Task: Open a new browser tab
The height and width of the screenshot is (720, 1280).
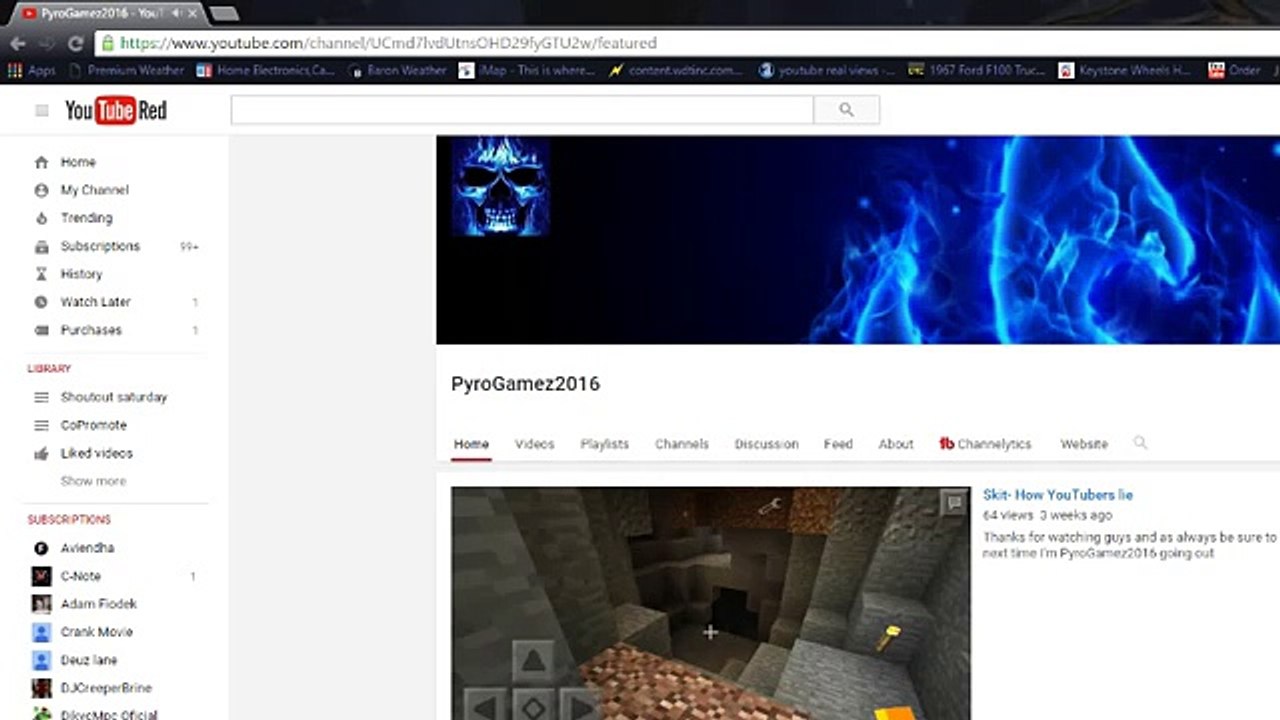Action: tap(224, 13)
